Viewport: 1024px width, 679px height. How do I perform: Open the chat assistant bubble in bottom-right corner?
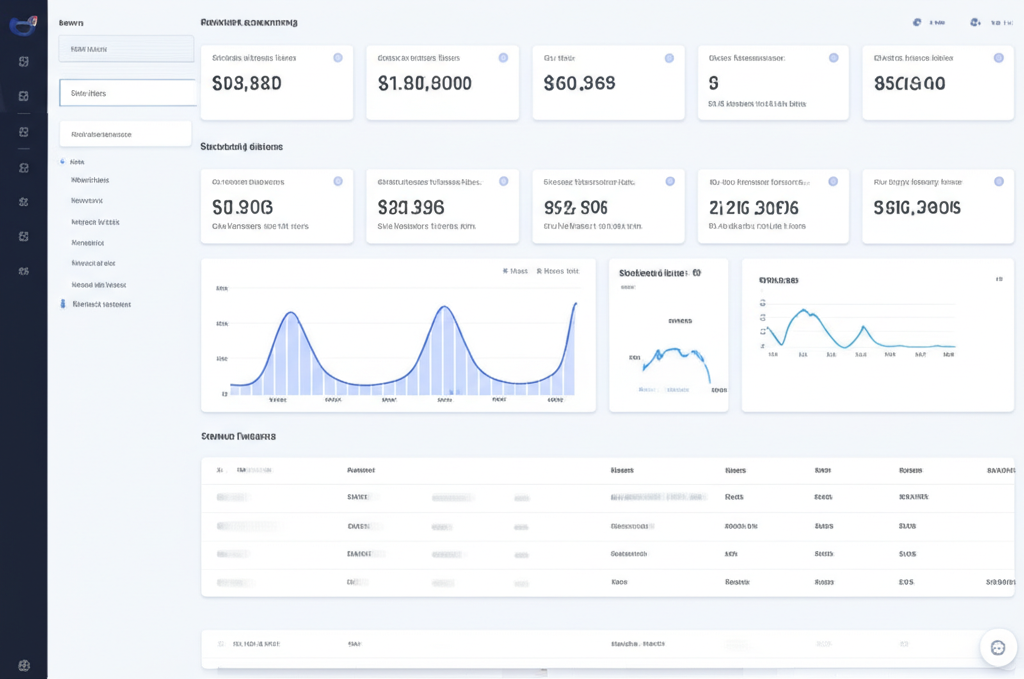tap(998, 647)
